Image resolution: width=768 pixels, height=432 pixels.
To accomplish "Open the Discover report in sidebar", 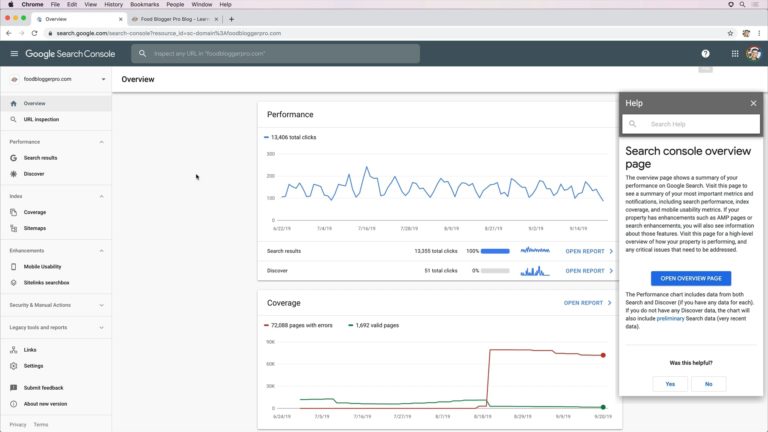I will click(x=34, y=174).
